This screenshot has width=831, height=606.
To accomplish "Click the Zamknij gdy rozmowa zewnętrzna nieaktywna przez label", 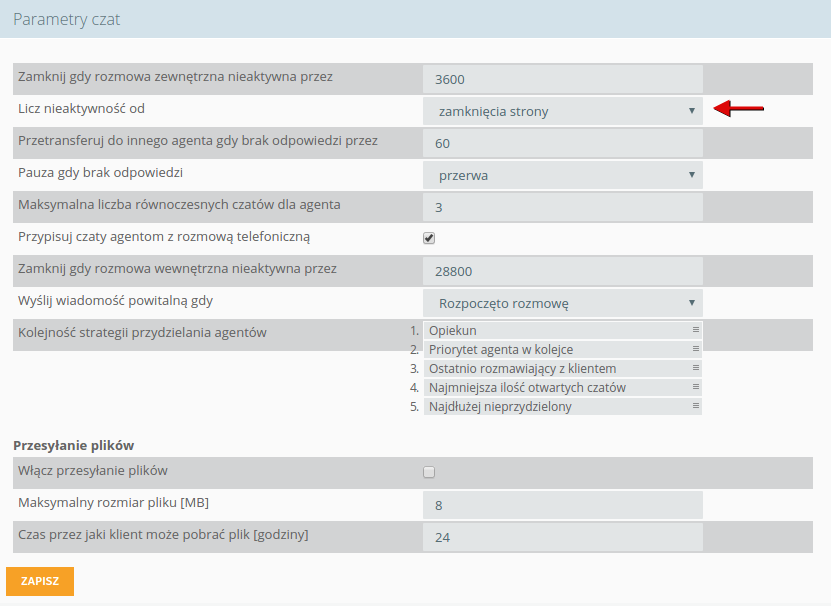I will pos(175,77).
